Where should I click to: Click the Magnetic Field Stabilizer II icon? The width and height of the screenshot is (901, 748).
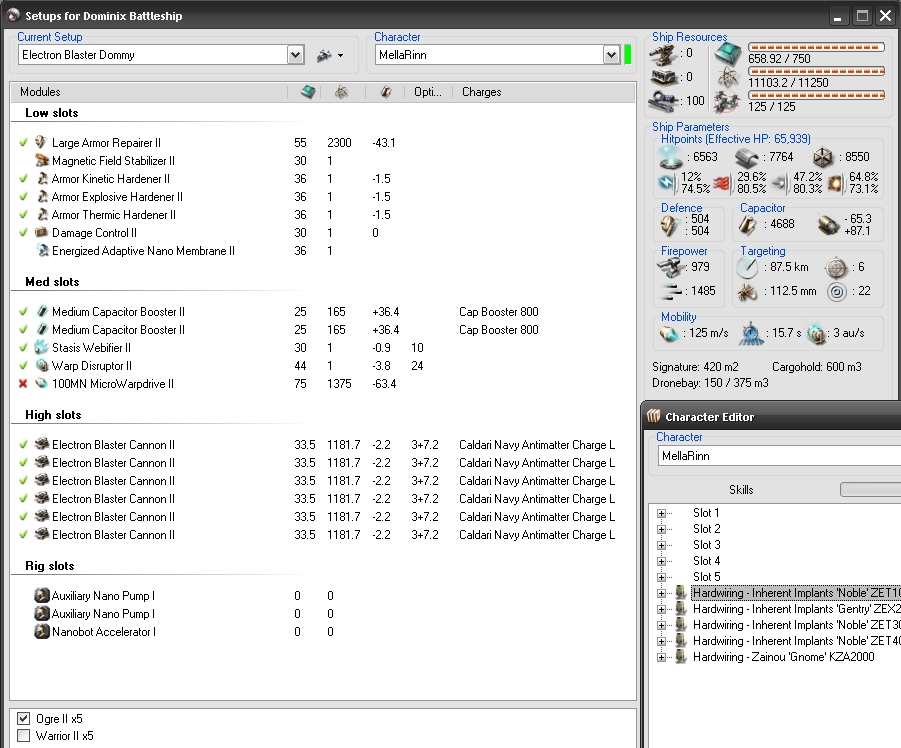click(x=42, y=161)
